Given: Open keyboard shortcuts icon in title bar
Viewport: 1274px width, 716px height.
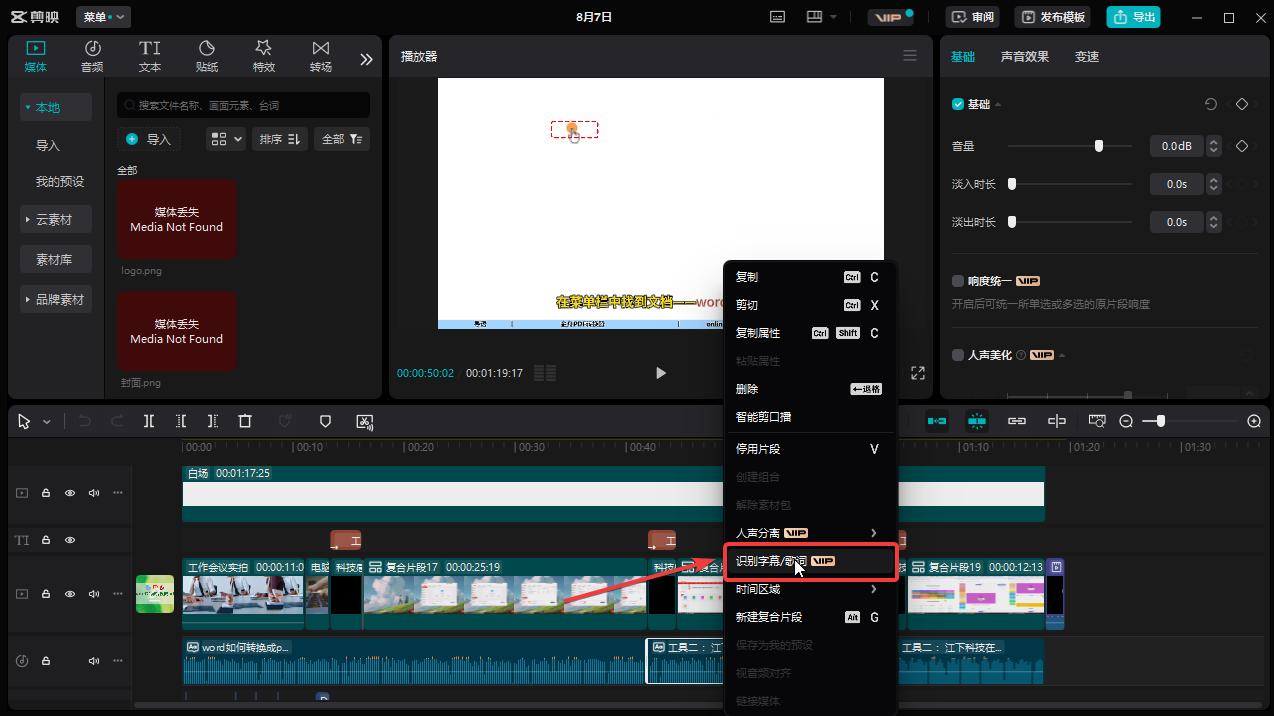Looking at the screenshot, I should coord(778,17).
